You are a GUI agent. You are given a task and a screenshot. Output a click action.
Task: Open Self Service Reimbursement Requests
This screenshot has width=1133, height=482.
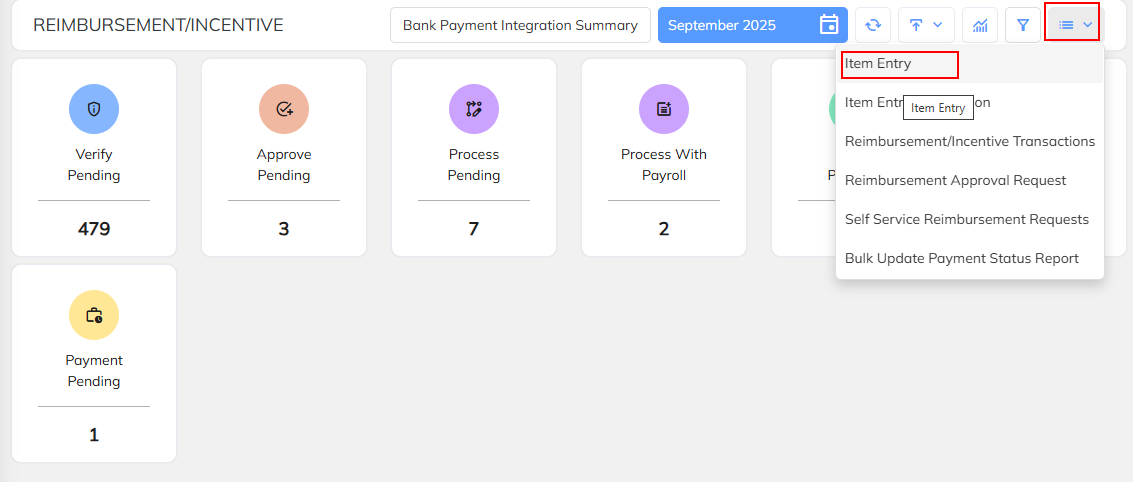point(966,220)
